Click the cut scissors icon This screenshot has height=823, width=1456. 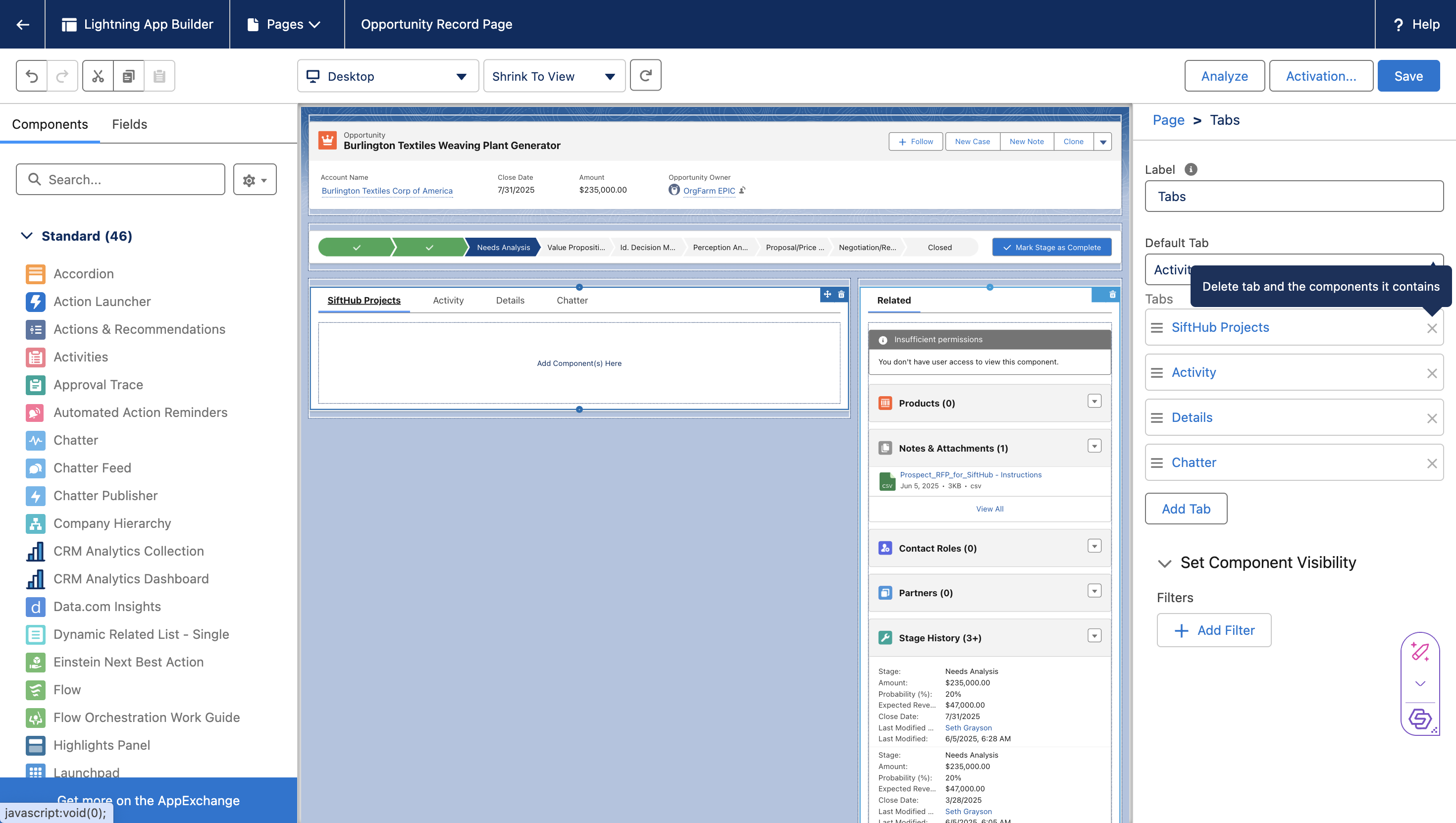click(x=98, y=76)
